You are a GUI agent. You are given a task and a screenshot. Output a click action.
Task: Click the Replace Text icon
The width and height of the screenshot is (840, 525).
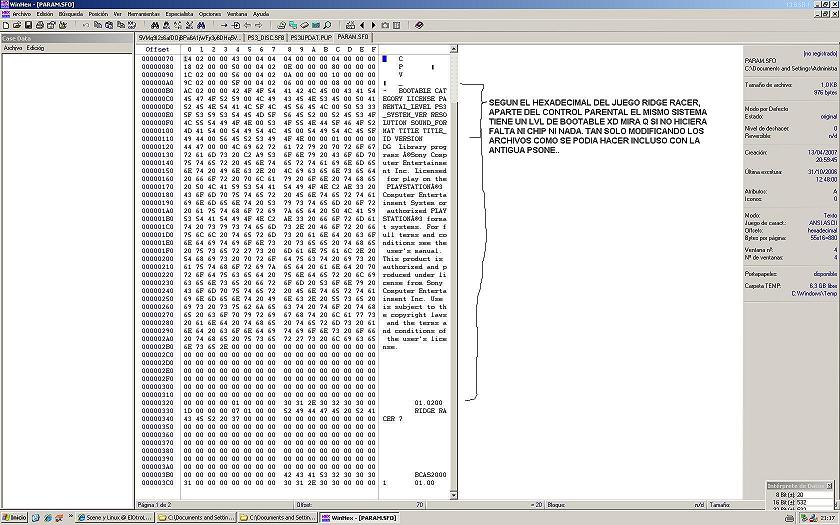pos(178,25)
